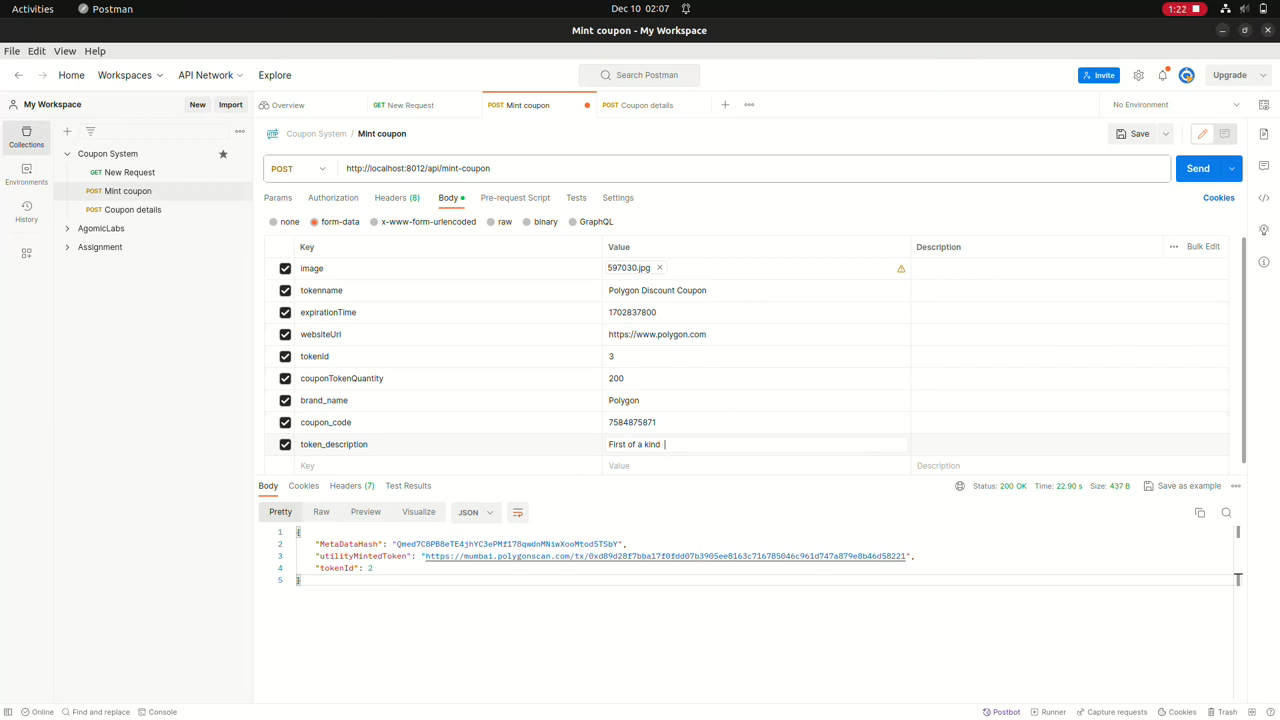Copy the response body
Image resolution: width=1280 pixels, height=720 pixels.
tap(1200, 513)
